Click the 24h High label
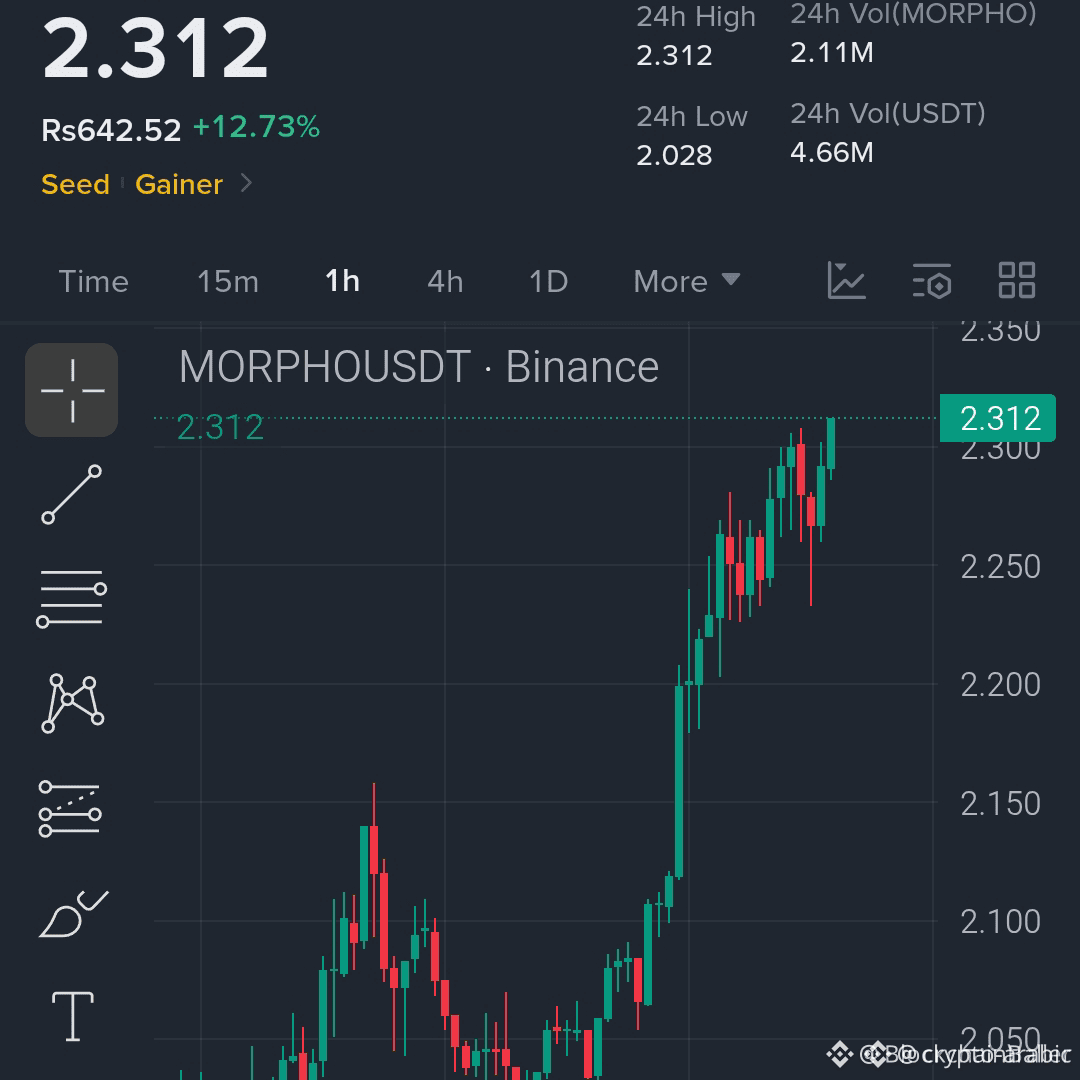The height and width of the screenshot is (1080, 1080). pyautogui.click(x=696, y=16)
